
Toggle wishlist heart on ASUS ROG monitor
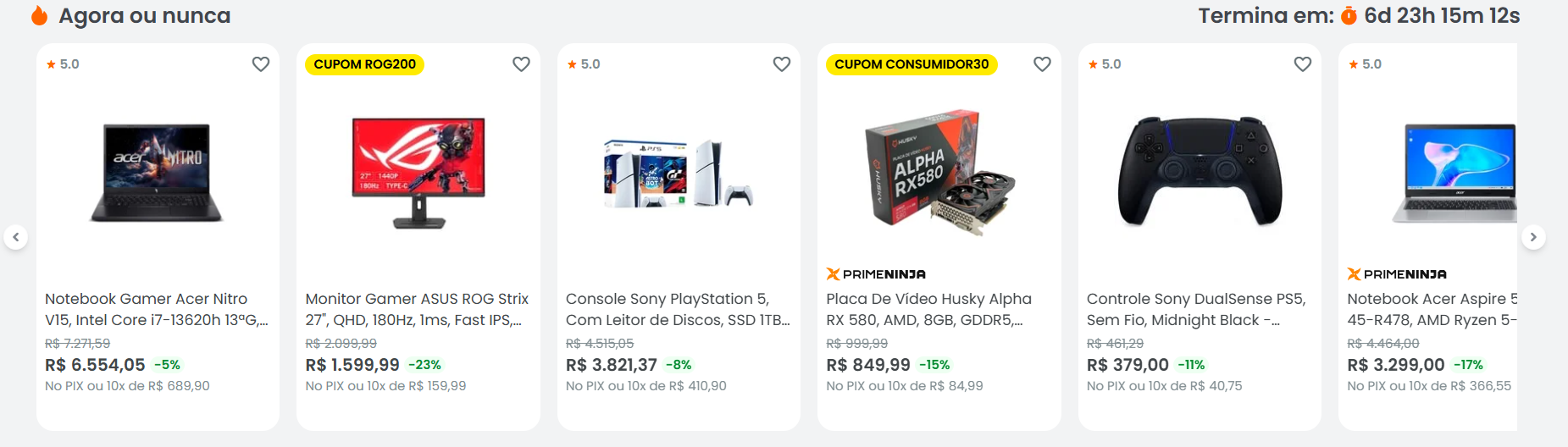pyautogui.click(x=521, y=64)
